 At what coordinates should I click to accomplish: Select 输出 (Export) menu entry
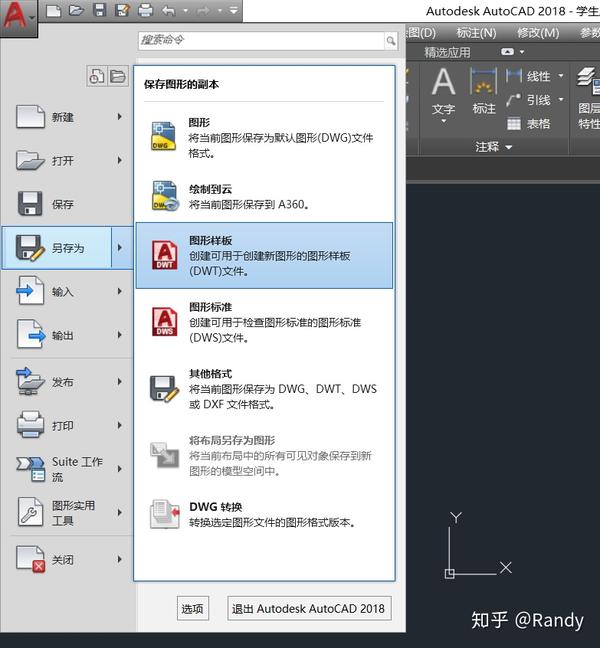click(68, 335)
